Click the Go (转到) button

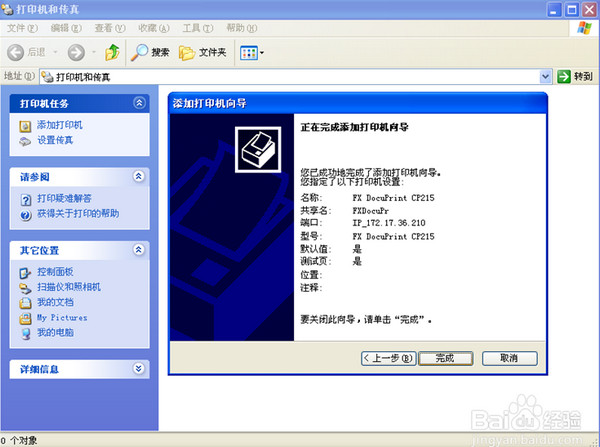575,77
